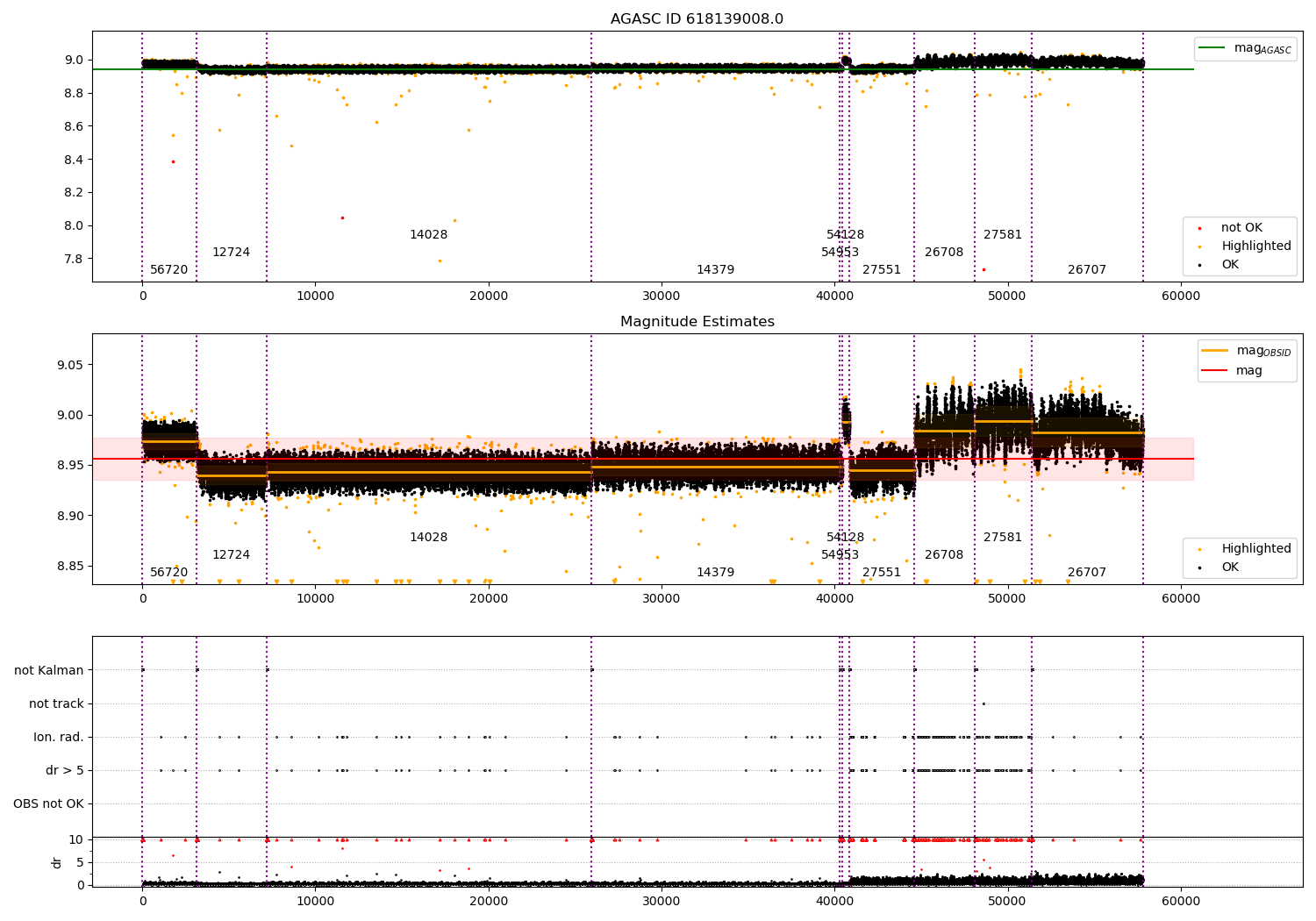Image resolution: width=1316 pixels, height=921 pixels.
Task: Click the red "mag" legend line in middle plot
Action: click(1214, 371)
